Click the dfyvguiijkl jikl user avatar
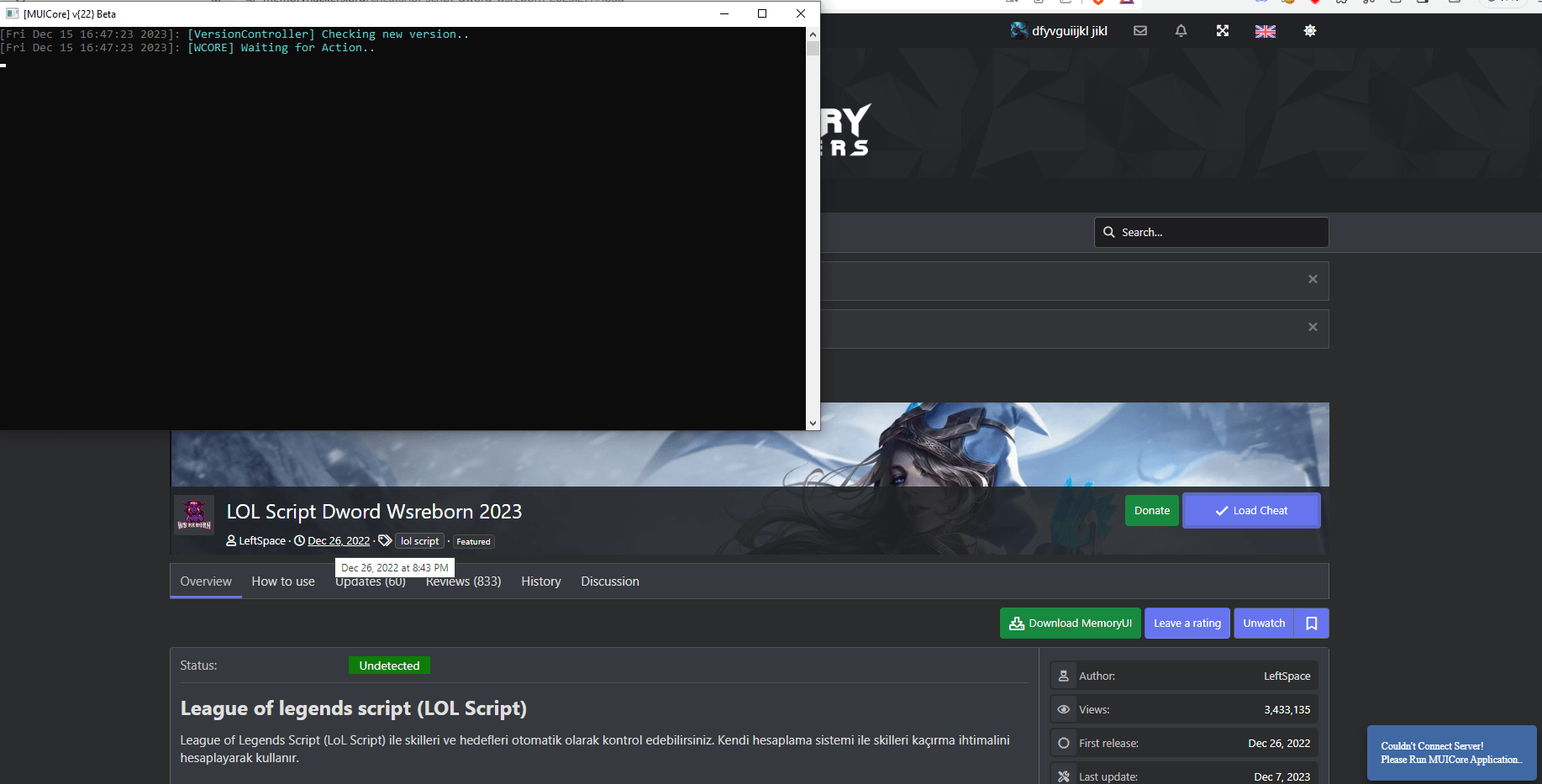 tap(1019, 31)
